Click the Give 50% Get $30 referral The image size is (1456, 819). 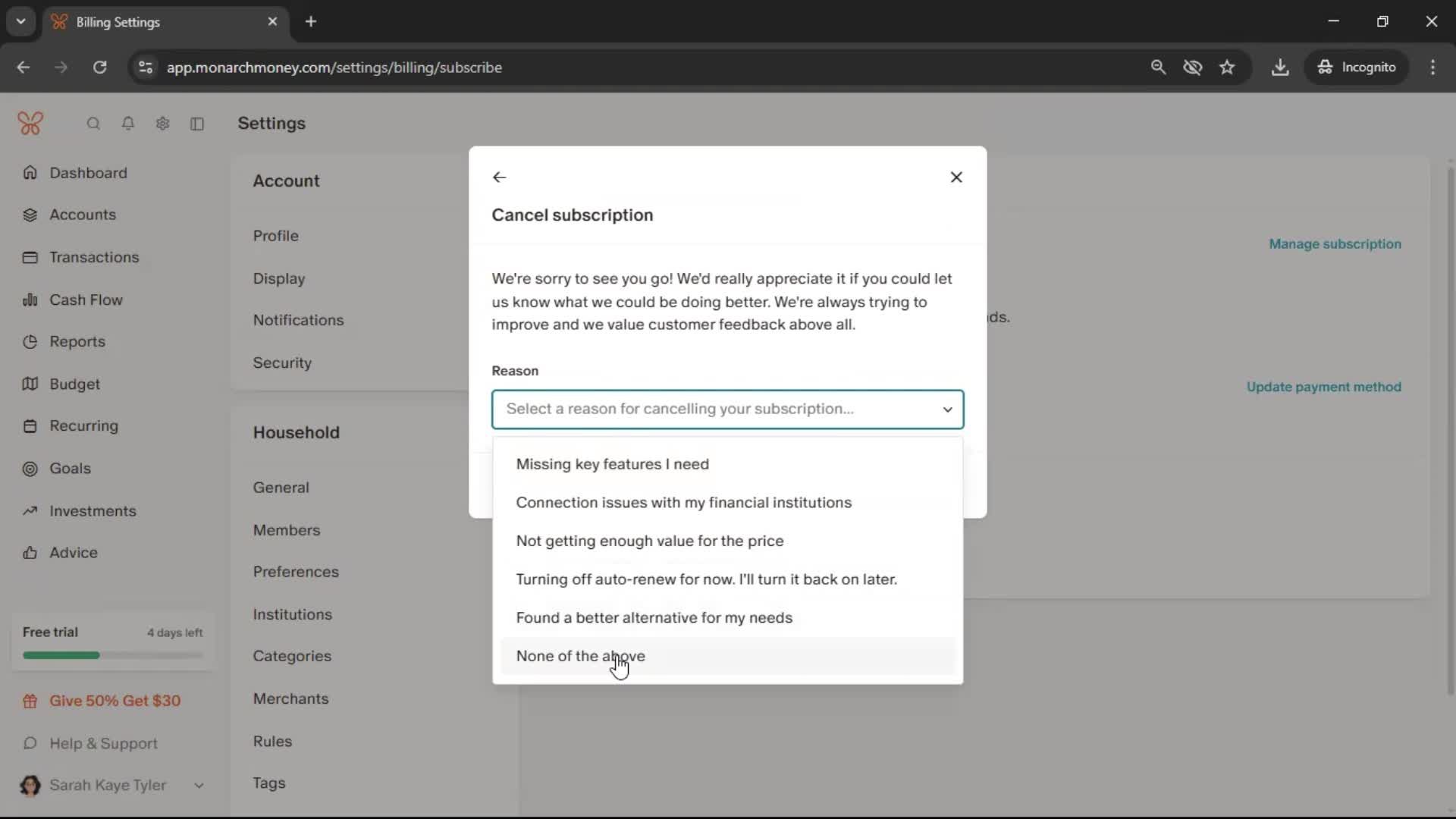tap(115, 701)
